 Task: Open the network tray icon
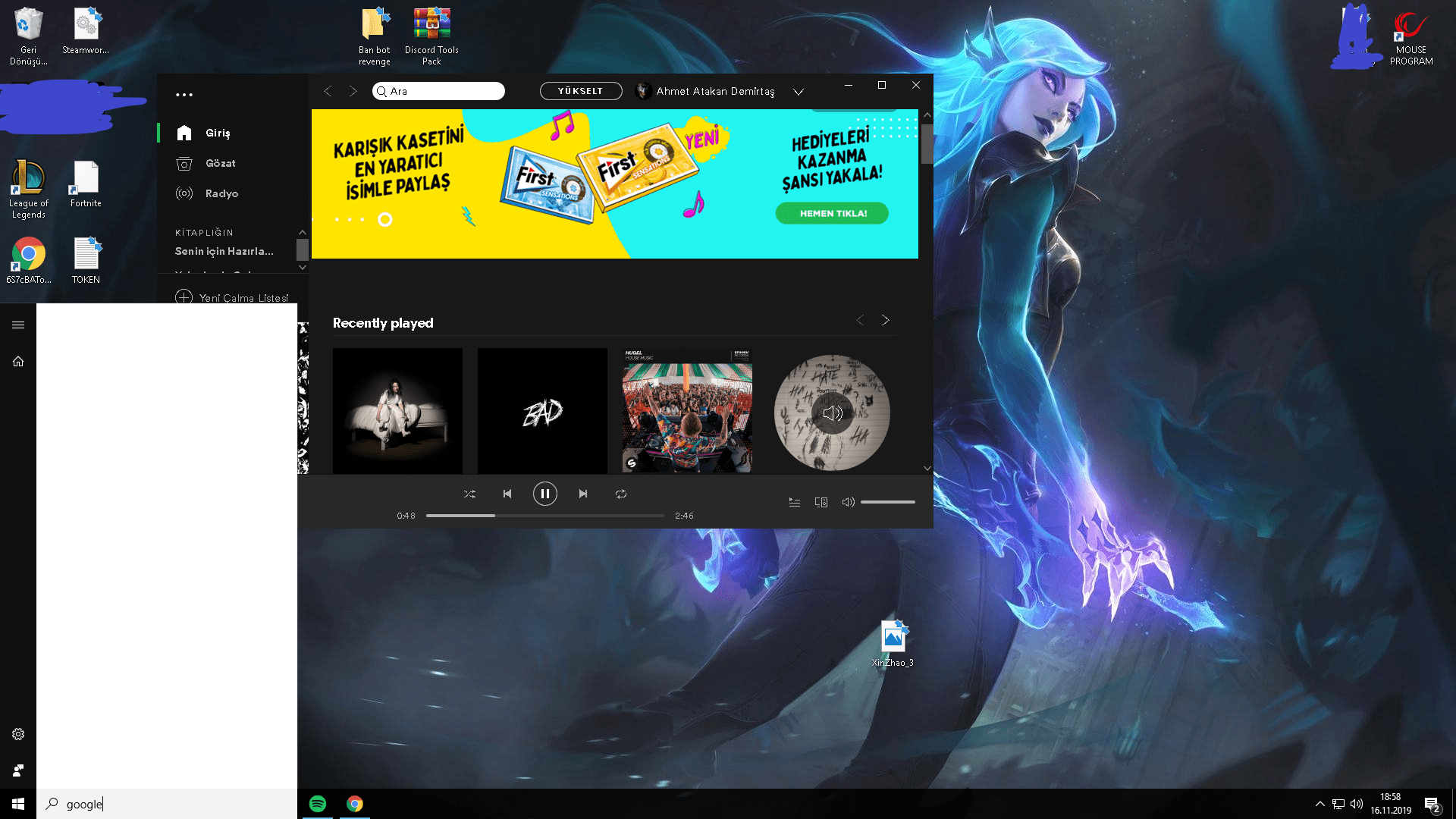pyautogui.click(x=1338, y=804)
